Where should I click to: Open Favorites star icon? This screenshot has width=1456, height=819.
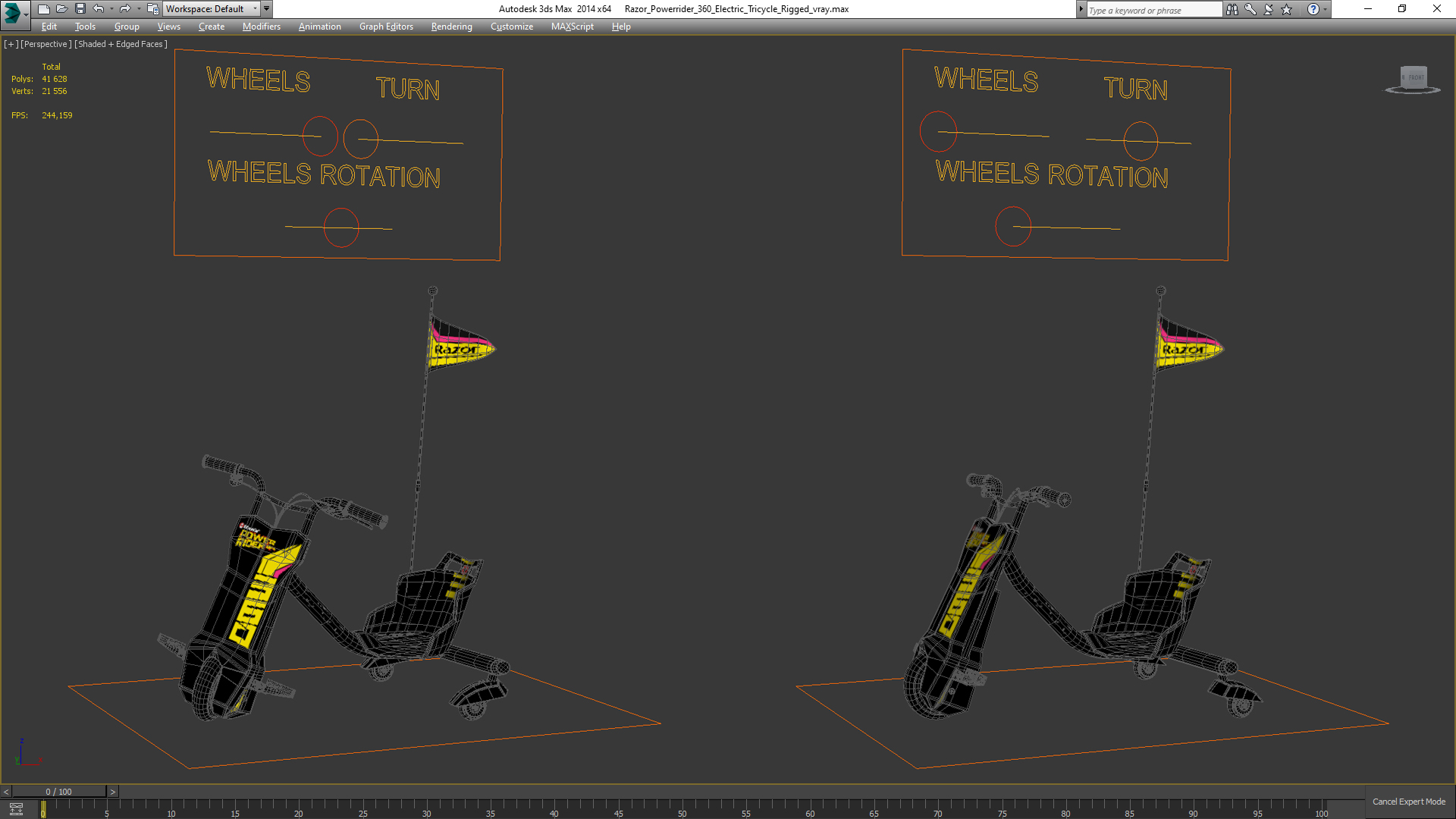tap(1286, 9)
